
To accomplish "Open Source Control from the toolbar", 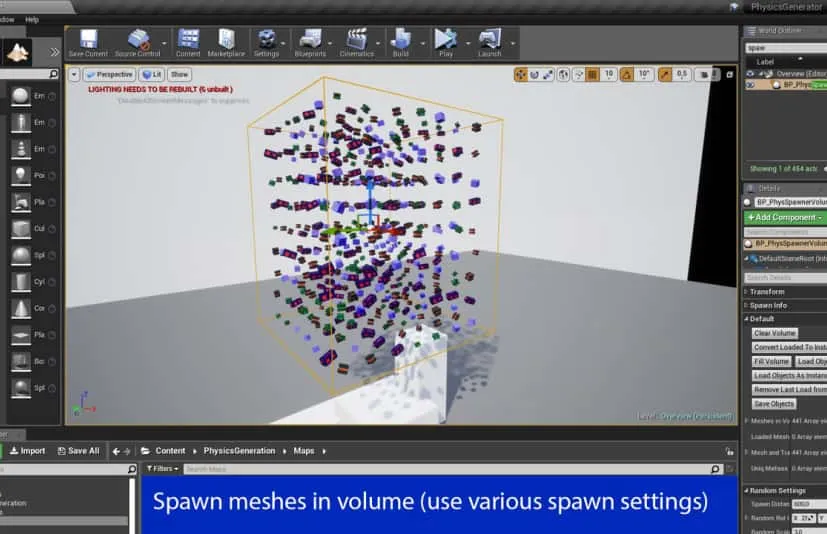I will pyautogui.click(x=138, y=43).
